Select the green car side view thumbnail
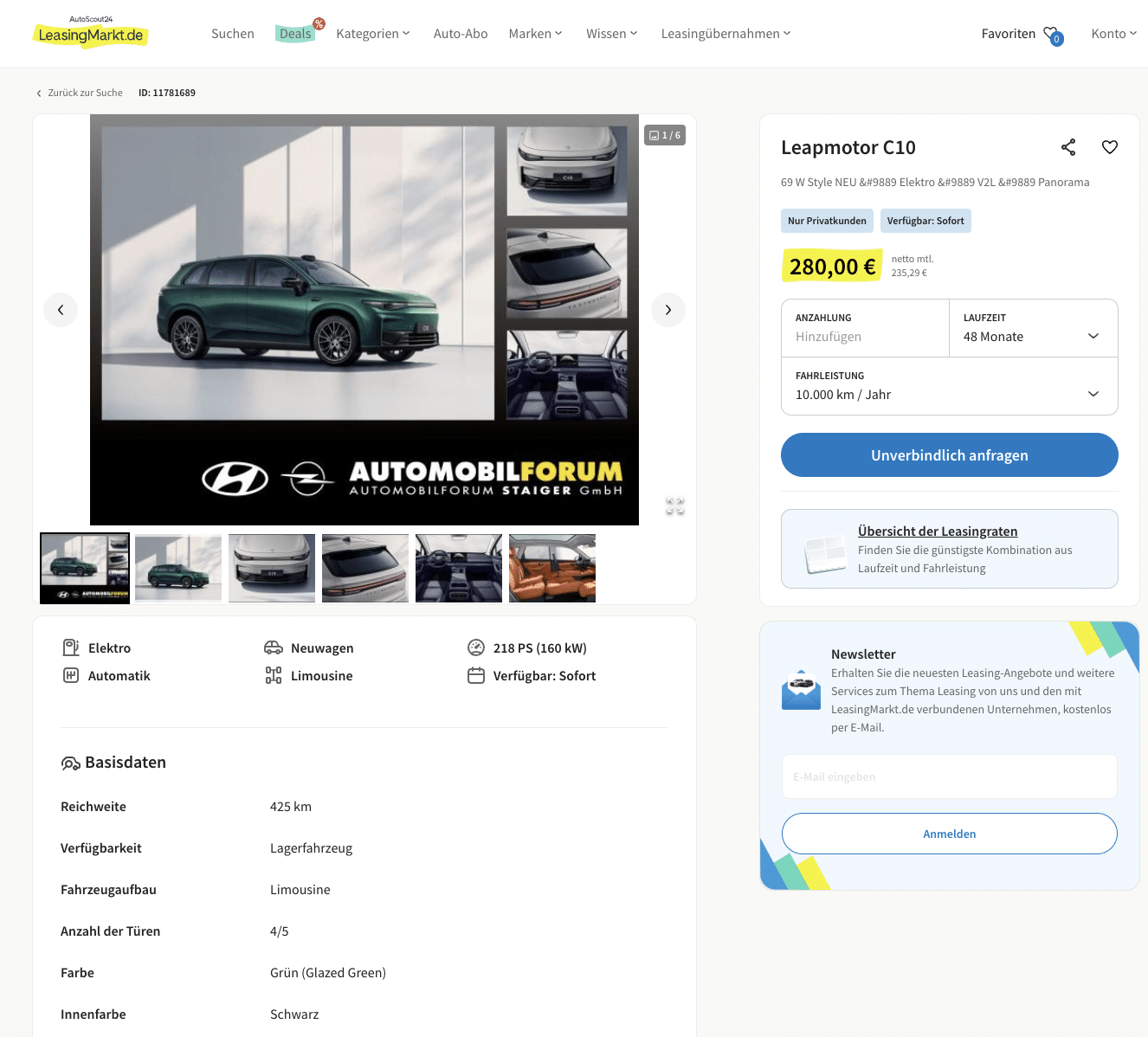Image resolution: width=1148 pixels, height=1037 pixels. 178,568
